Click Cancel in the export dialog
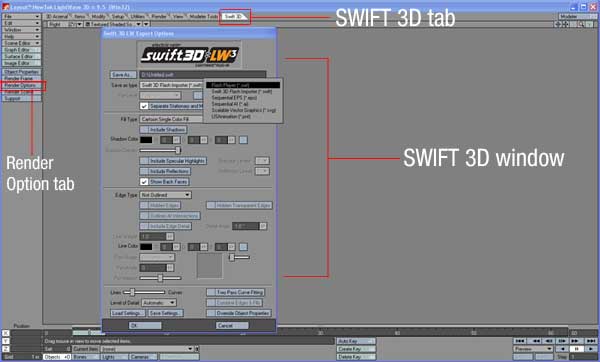 [x=232, y=325]
